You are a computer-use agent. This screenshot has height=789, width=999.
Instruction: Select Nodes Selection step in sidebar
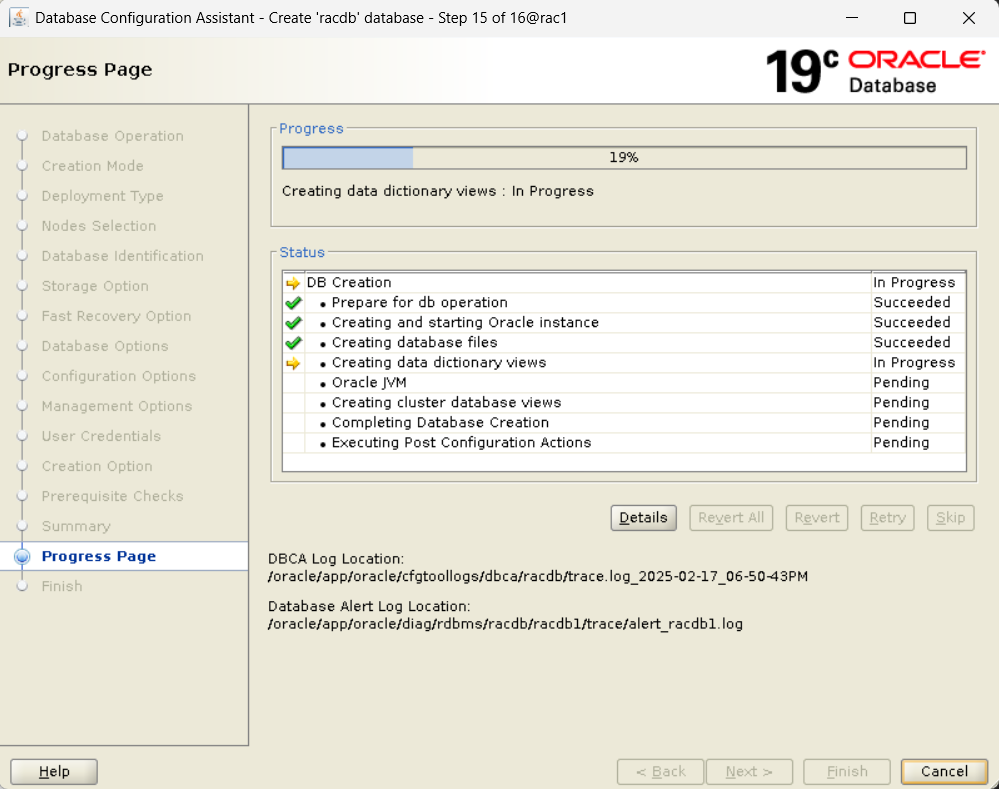(x=98, y=226)
